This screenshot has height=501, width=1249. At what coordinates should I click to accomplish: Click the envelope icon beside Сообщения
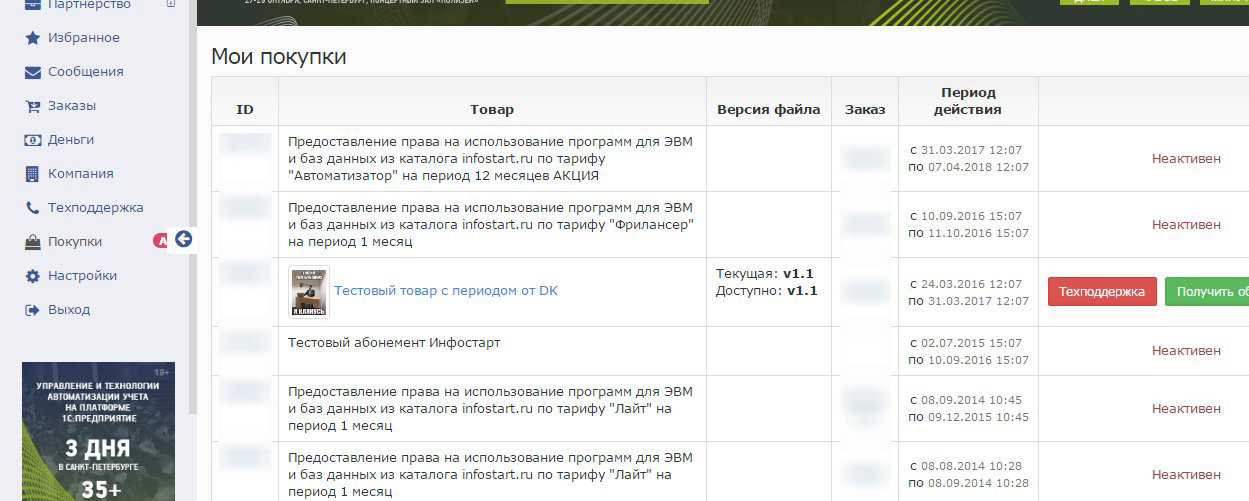pos(32,72)
